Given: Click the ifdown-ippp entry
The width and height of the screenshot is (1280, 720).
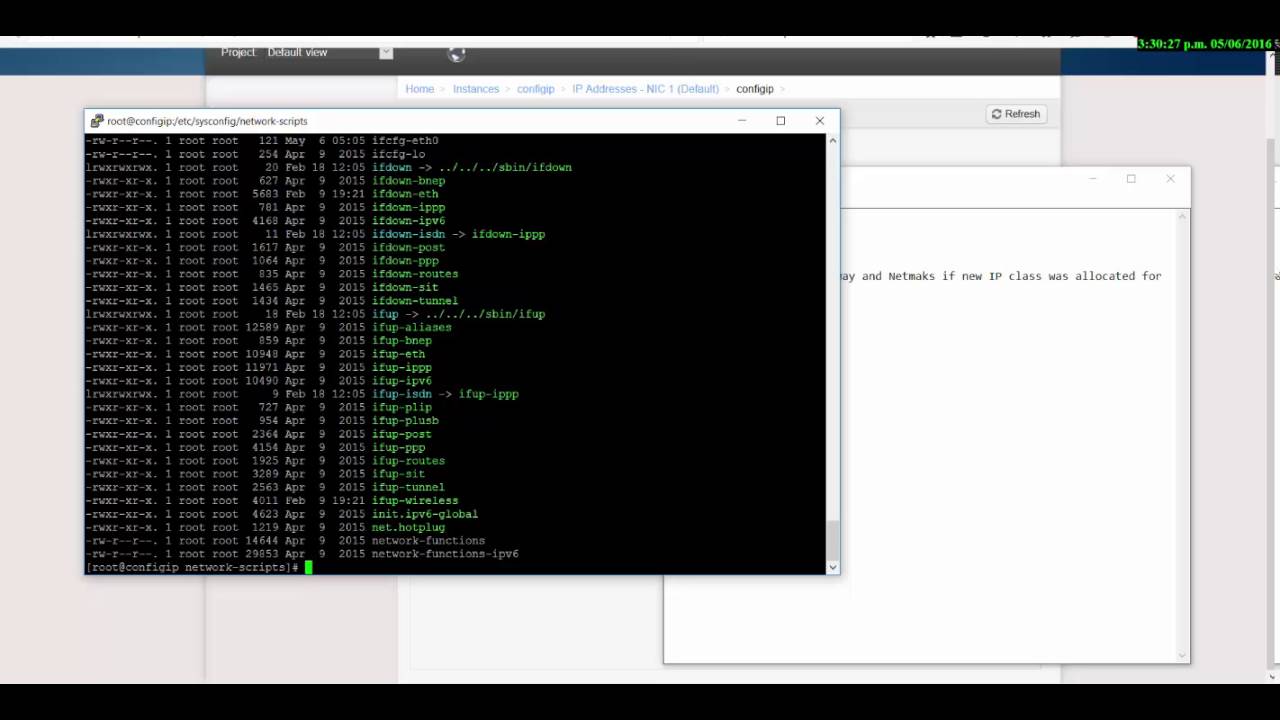Looking at the screenshot, I should click(408, 207).
